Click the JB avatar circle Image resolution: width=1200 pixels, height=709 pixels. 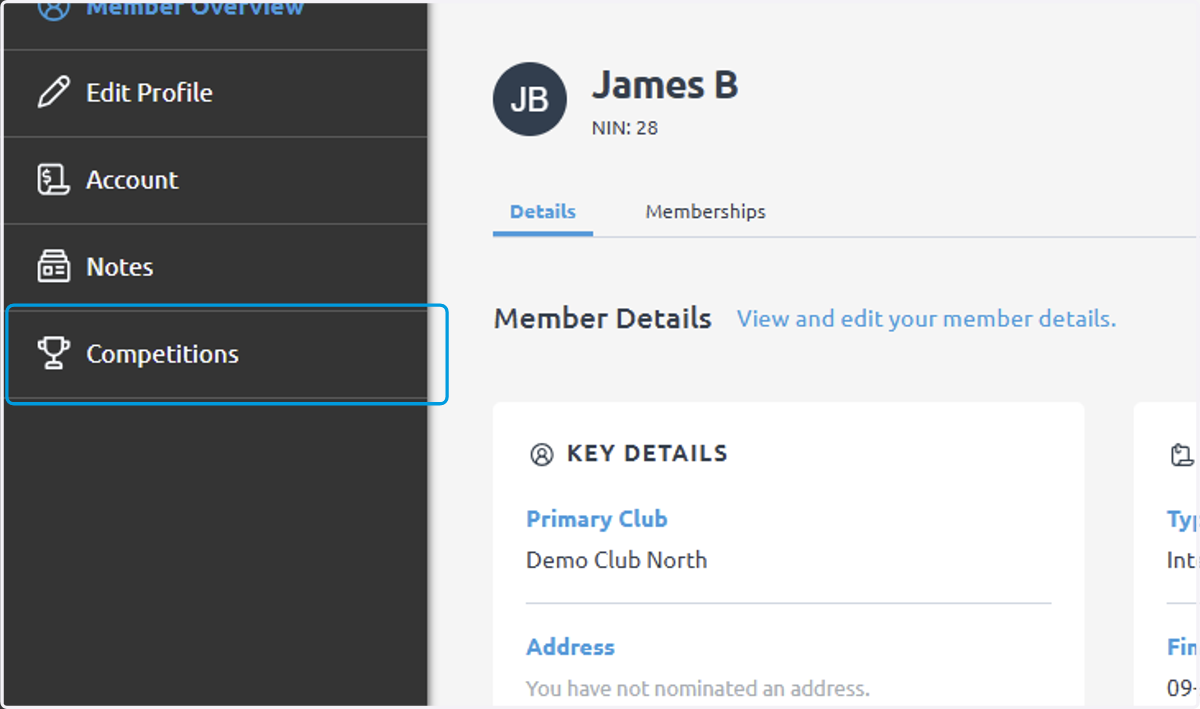tap(530, 99)
